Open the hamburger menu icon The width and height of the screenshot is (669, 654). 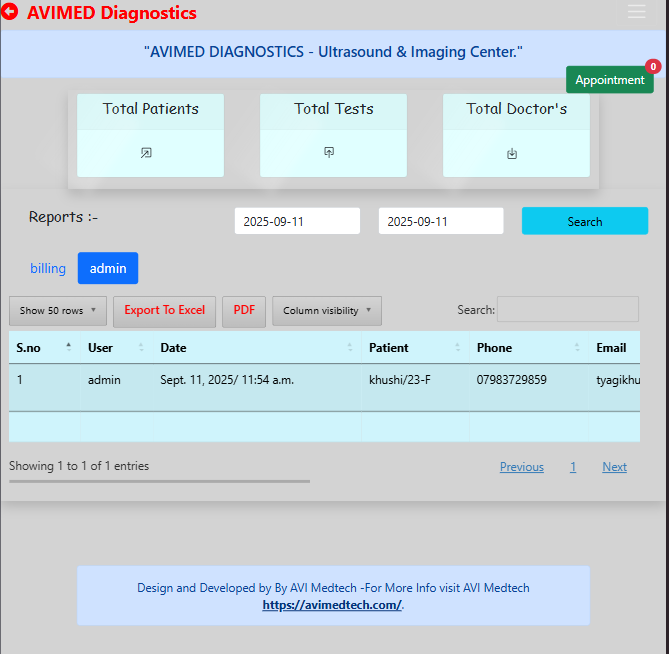(x=636, y=12)
